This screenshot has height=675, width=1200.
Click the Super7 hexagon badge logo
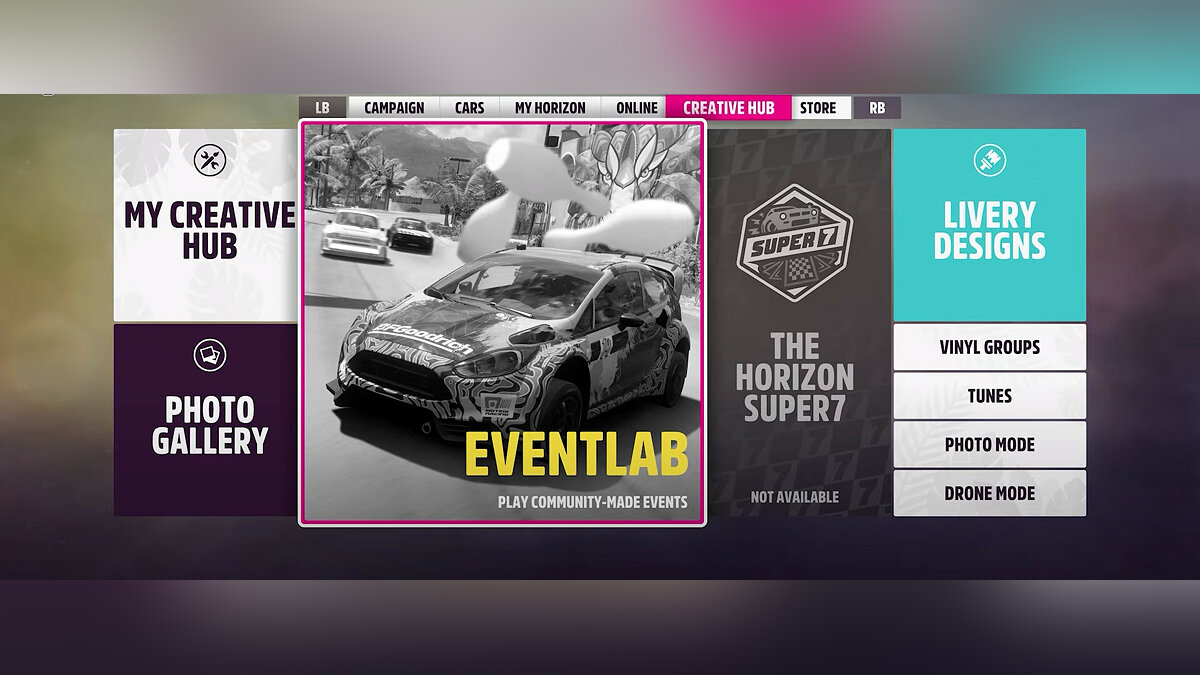(795, 242)
